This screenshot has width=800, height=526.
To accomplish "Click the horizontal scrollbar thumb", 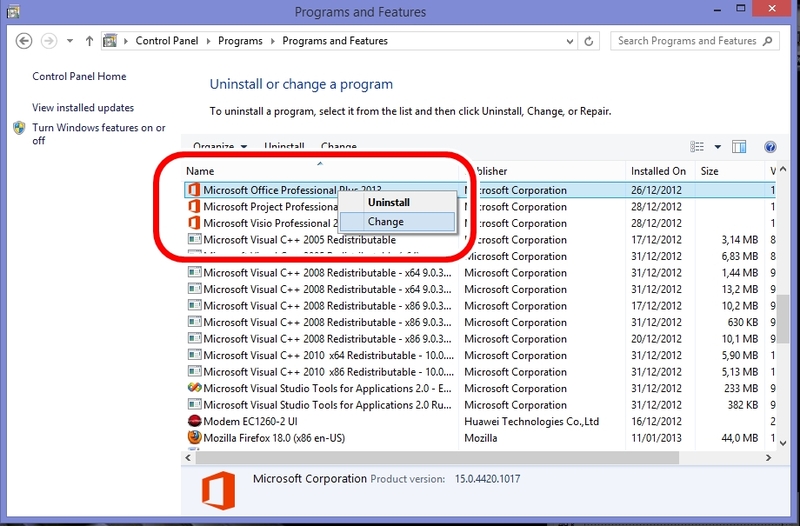I will tap(437, 458).
